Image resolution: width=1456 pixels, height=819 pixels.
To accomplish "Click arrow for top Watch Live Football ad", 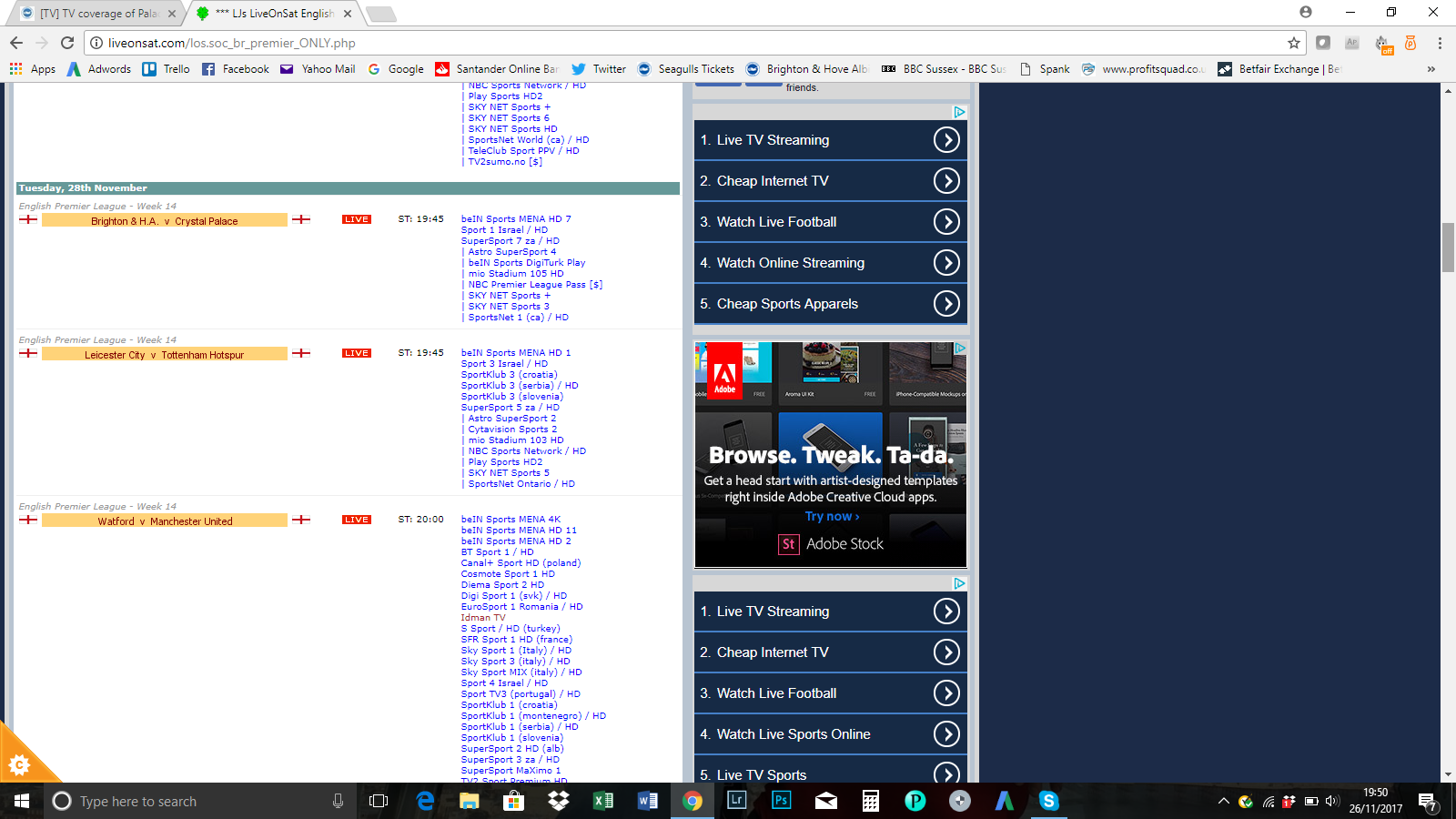I will point(946,222).
